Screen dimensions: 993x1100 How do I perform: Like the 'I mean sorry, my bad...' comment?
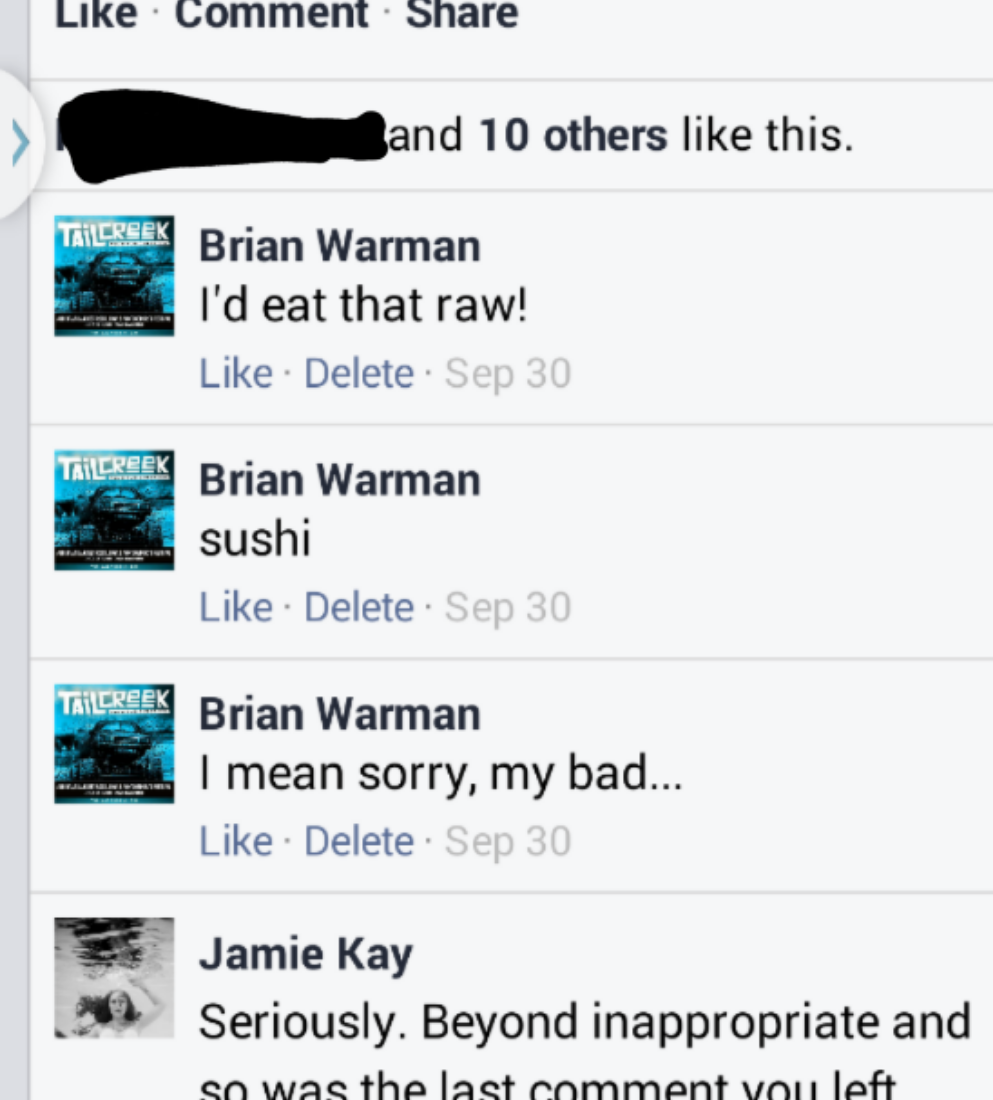point(236,840)
